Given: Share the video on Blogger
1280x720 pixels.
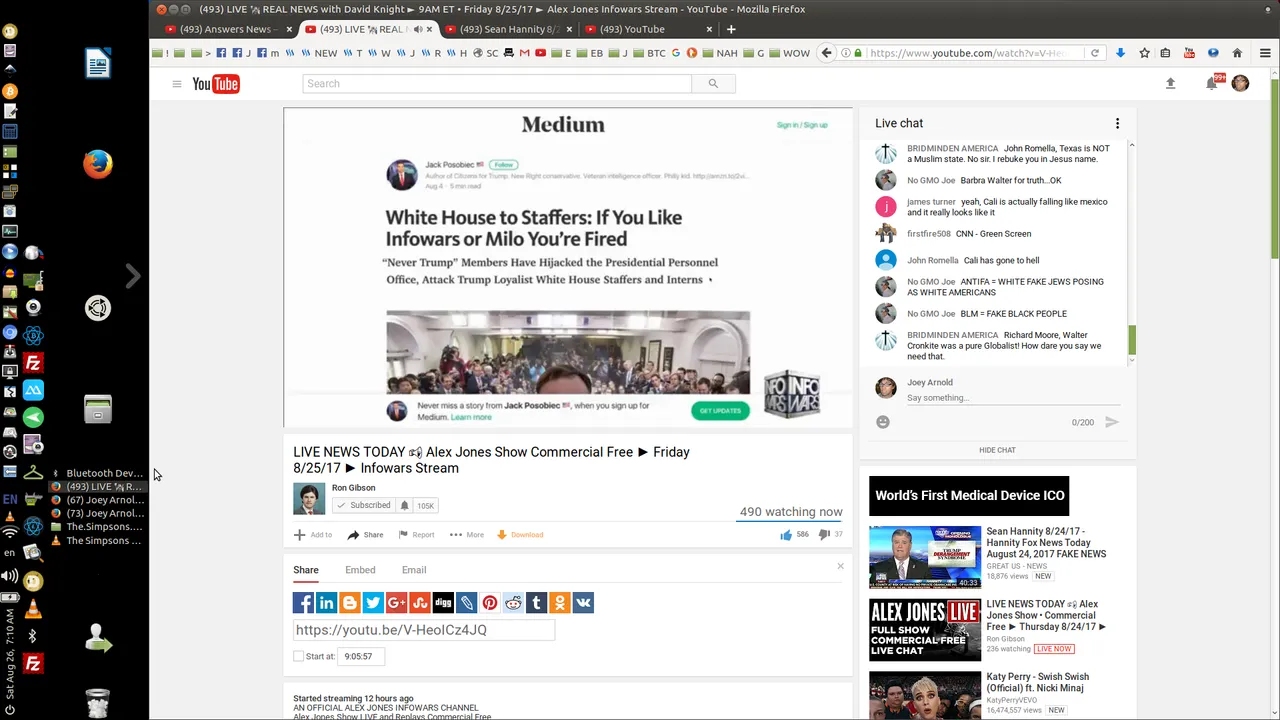Looking at the screenshot, I should [x=349, y=602].
